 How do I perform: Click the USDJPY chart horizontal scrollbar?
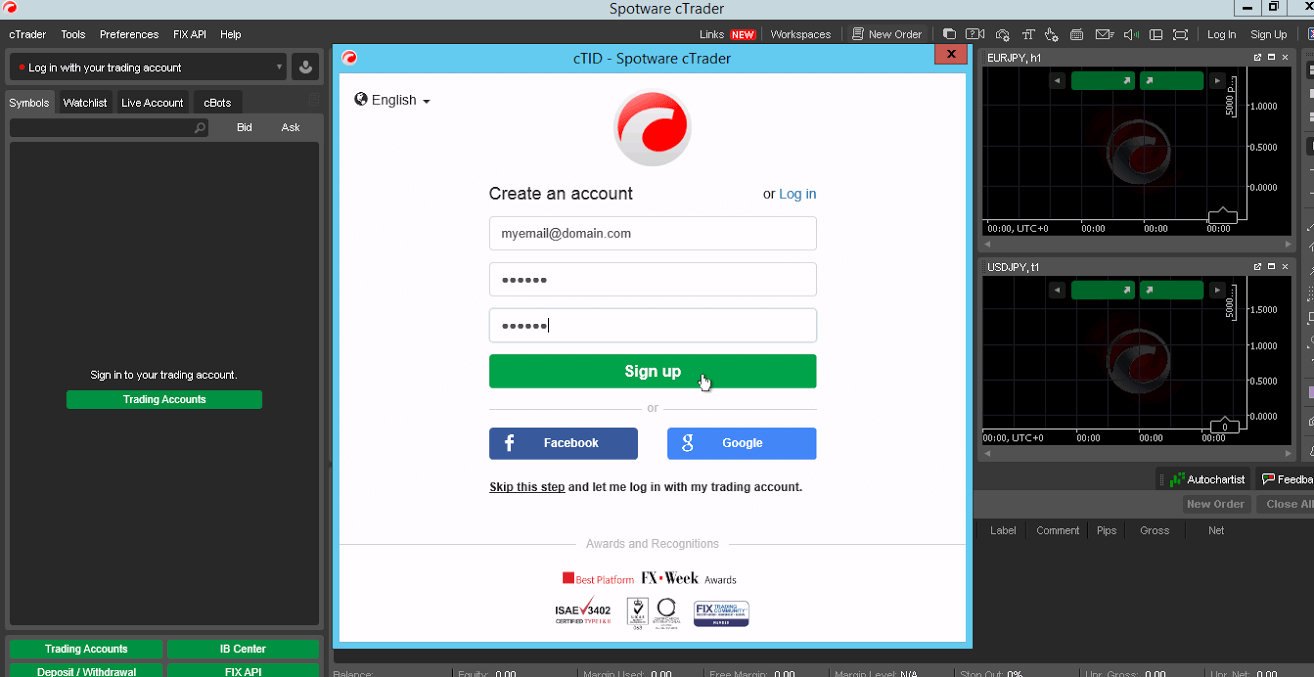pos(1138,453)
